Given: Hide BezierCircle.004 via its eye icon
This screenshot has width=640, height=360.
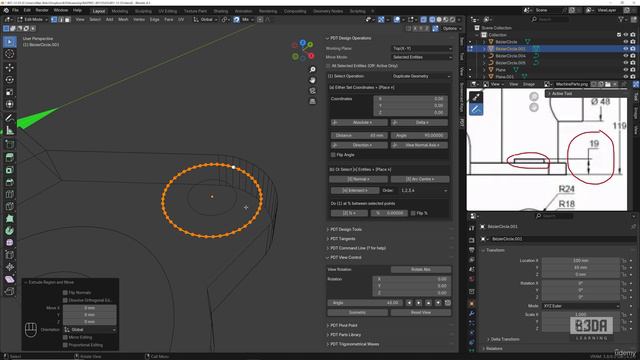Looking at the screenshot, I should coord(626,56).
